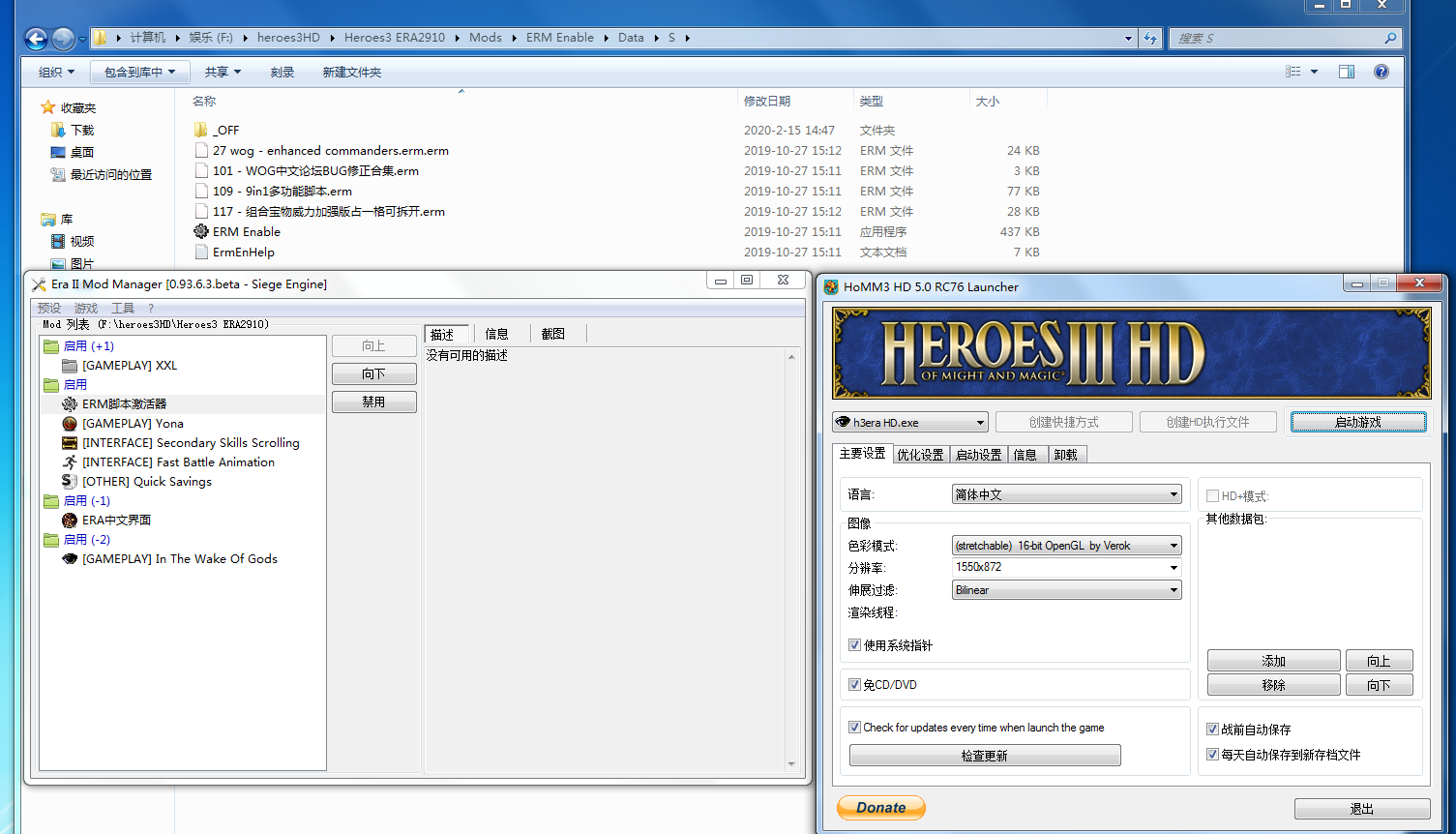This screenshot has height=834, width=1456.
Task: Open the 工具 menu in Mod Manager
Action: tap(123, 309)
